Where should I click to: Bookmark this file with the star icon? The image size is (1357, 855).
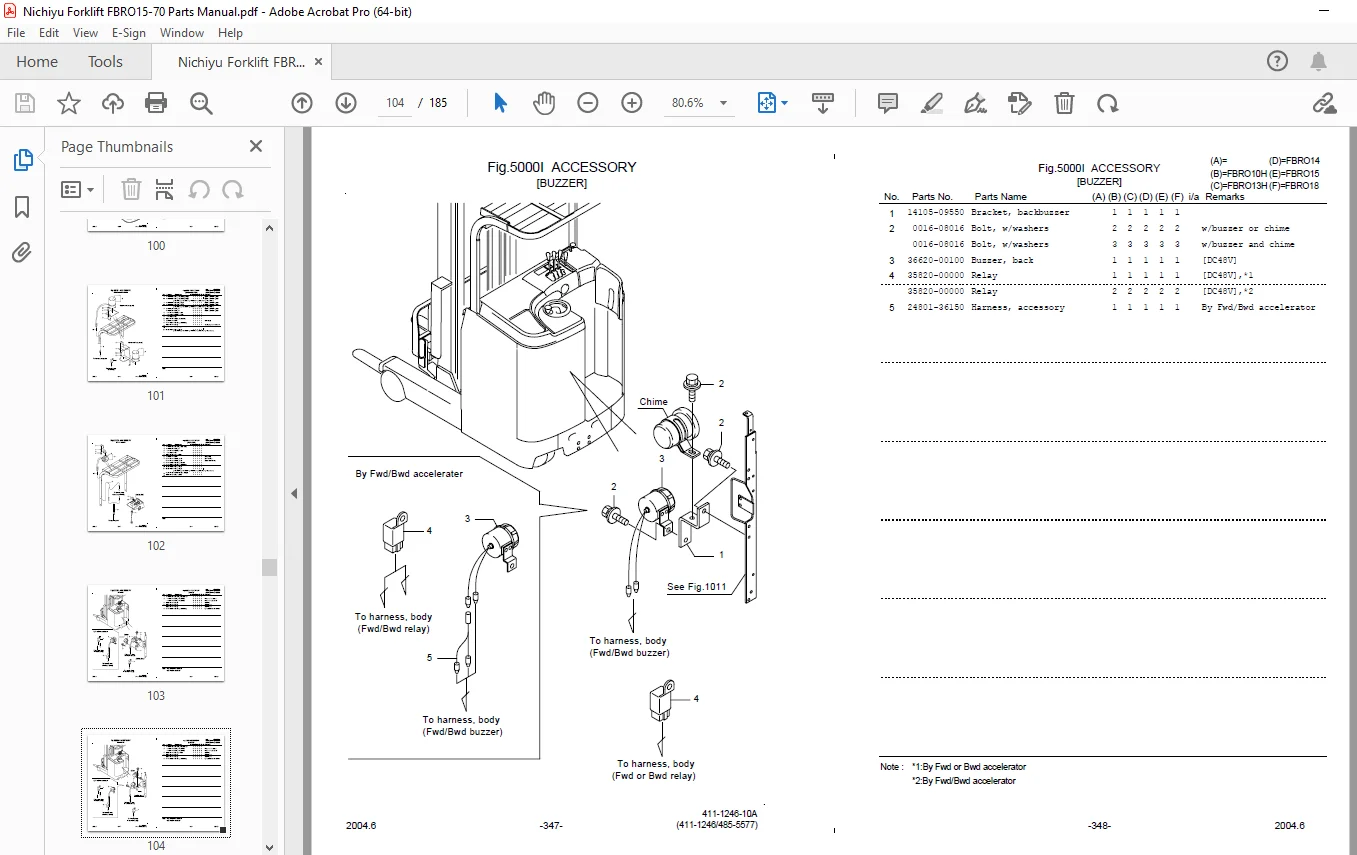click(x=68, y=103)
